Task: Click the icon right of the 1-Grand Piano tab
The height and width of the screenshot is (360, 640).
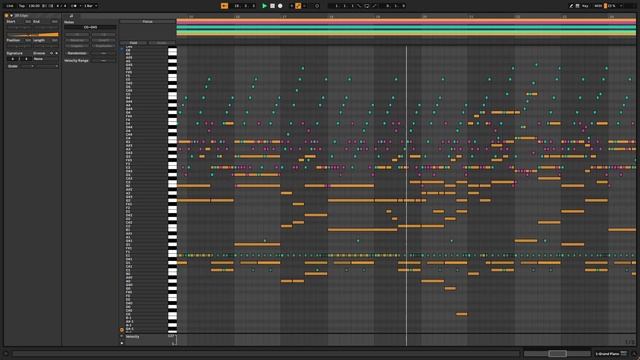Action: pos(624,353)
